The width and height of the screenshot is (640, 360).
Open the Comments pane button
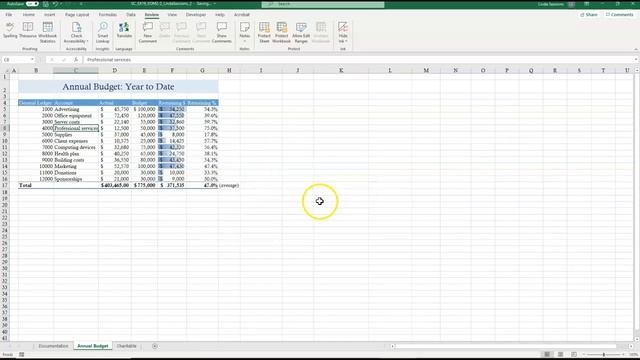tap(619, 15)
